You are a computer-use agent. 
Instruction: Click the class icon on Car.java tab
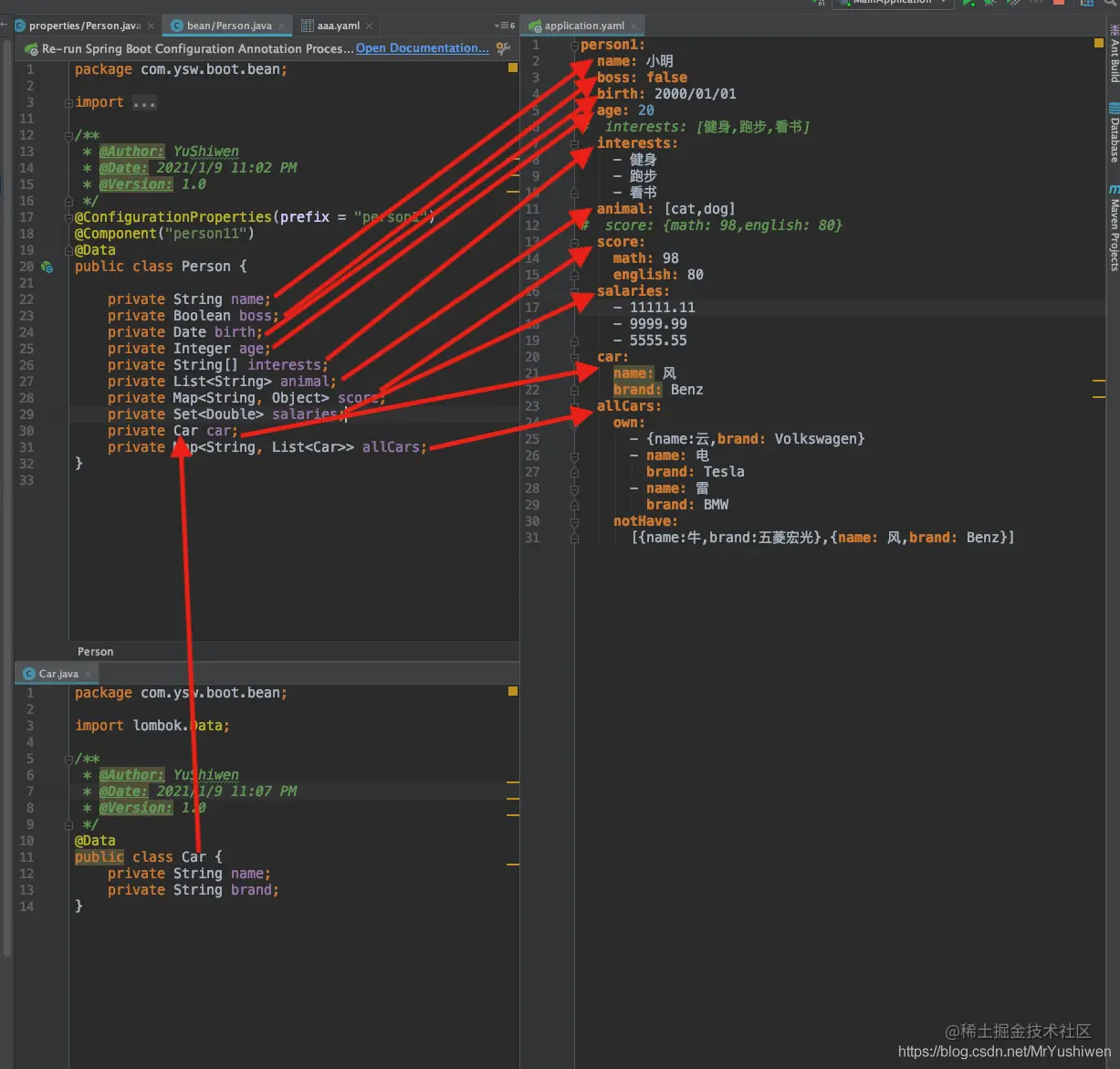(29, 674)
